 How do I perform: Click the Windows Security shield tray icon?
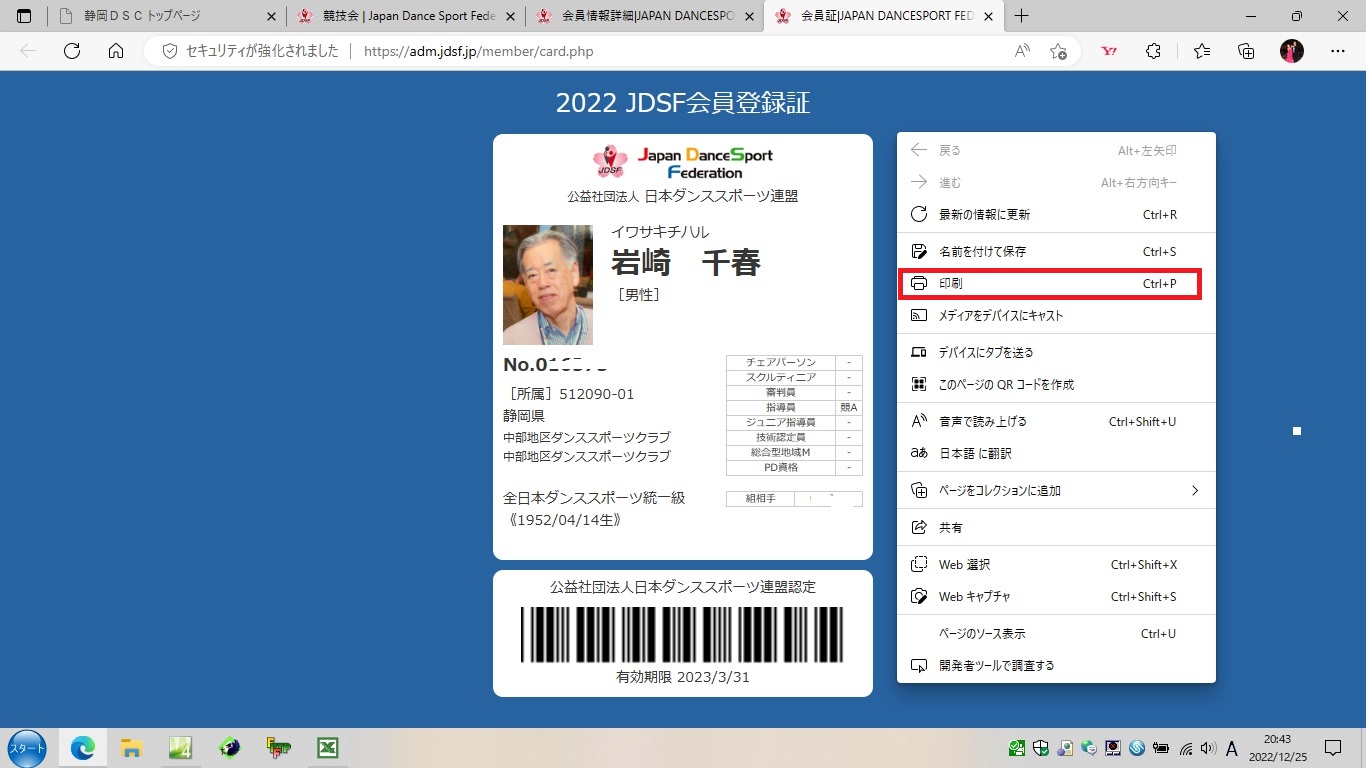[1040, 748]
